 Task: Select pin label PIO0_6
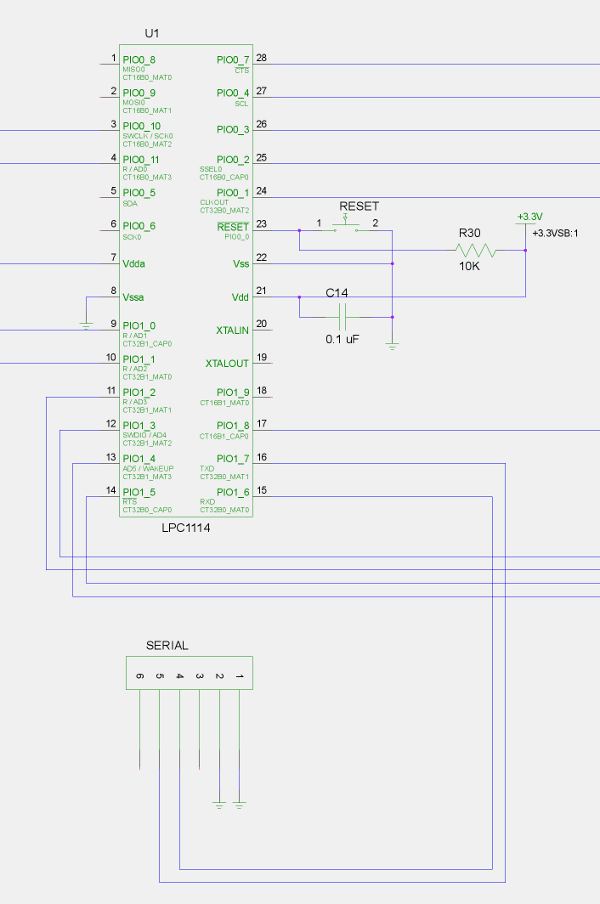click(x=139, y=225)
